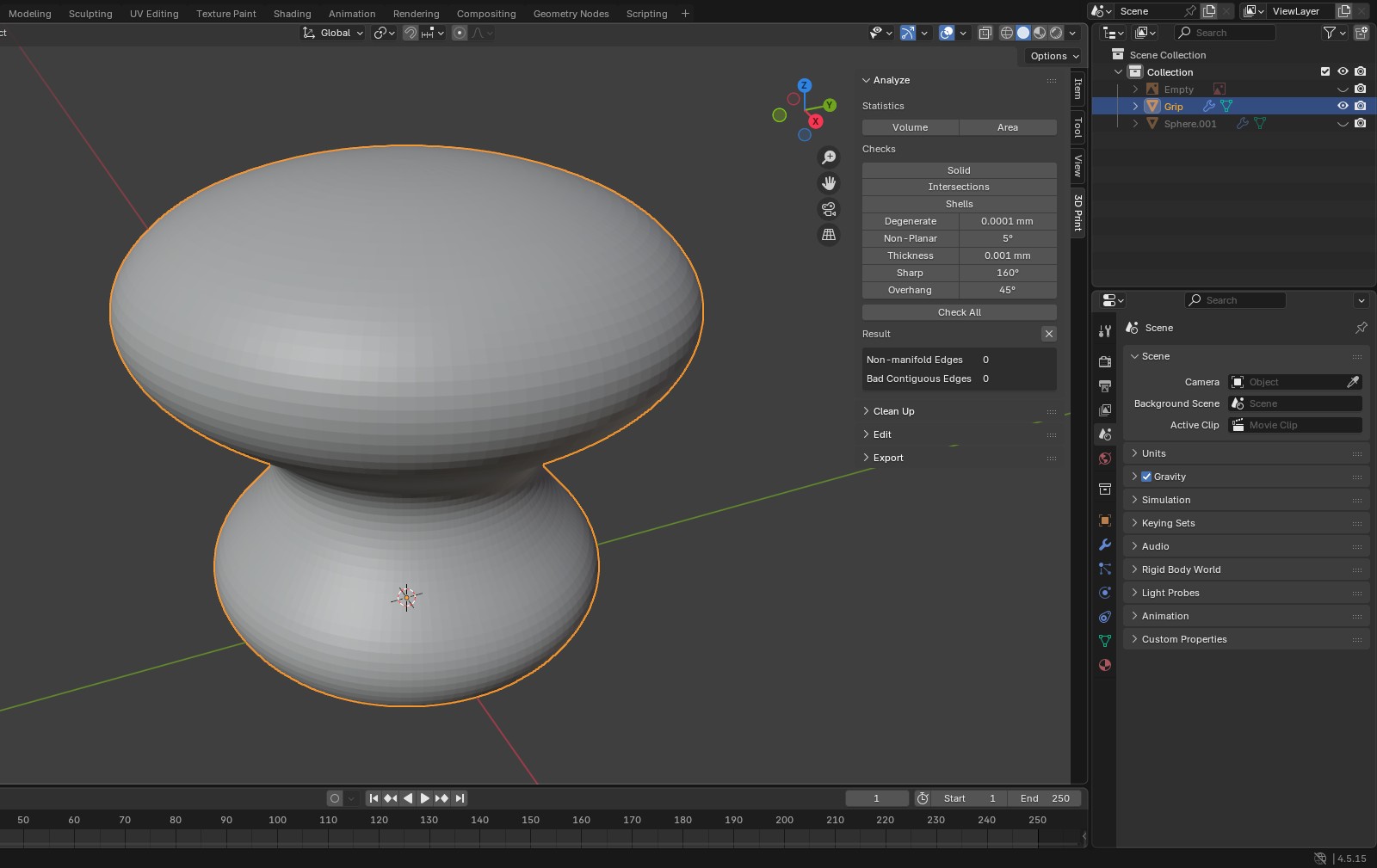This screenshot has width=1377, height=868.
Task: Open the Output properties tab
Action: tap(1105, 386)
